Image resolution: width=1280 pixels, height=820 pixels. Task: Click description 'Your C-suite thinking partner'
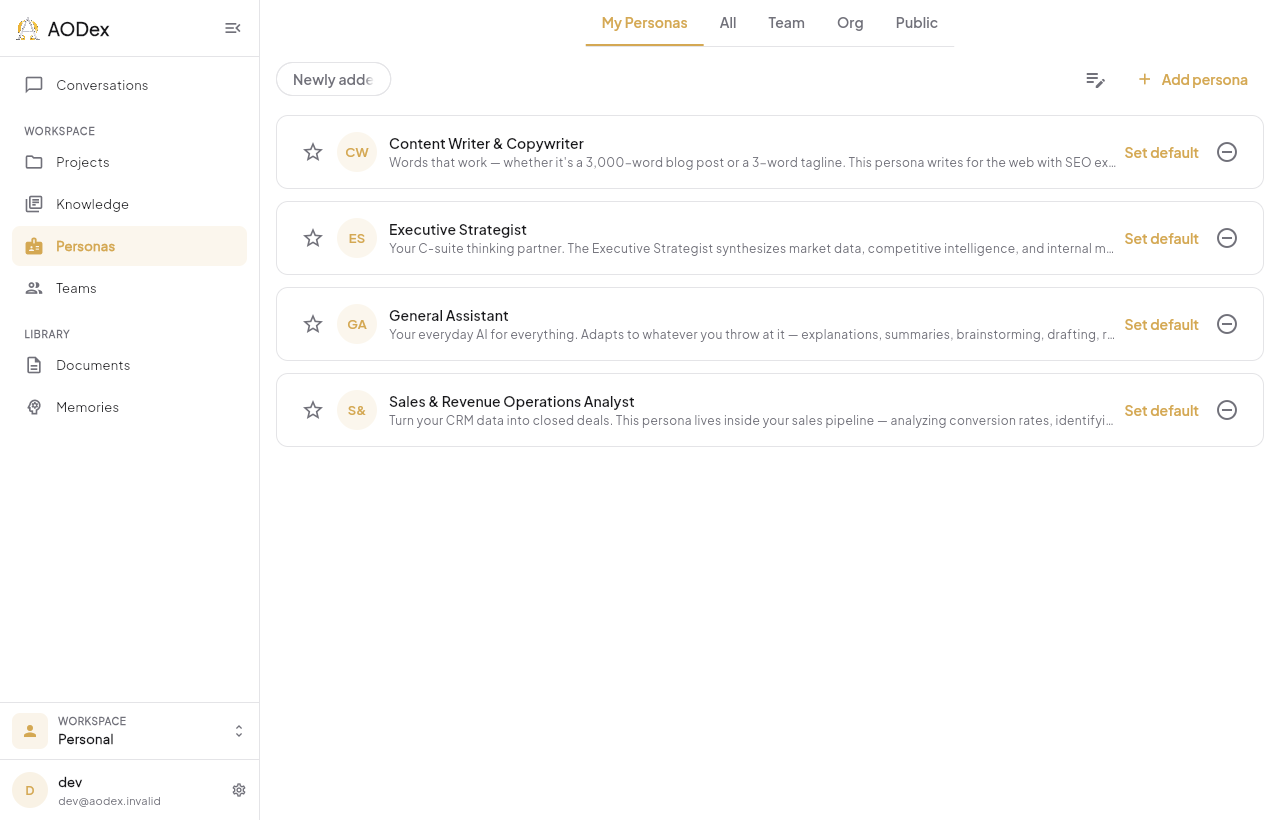752,248
